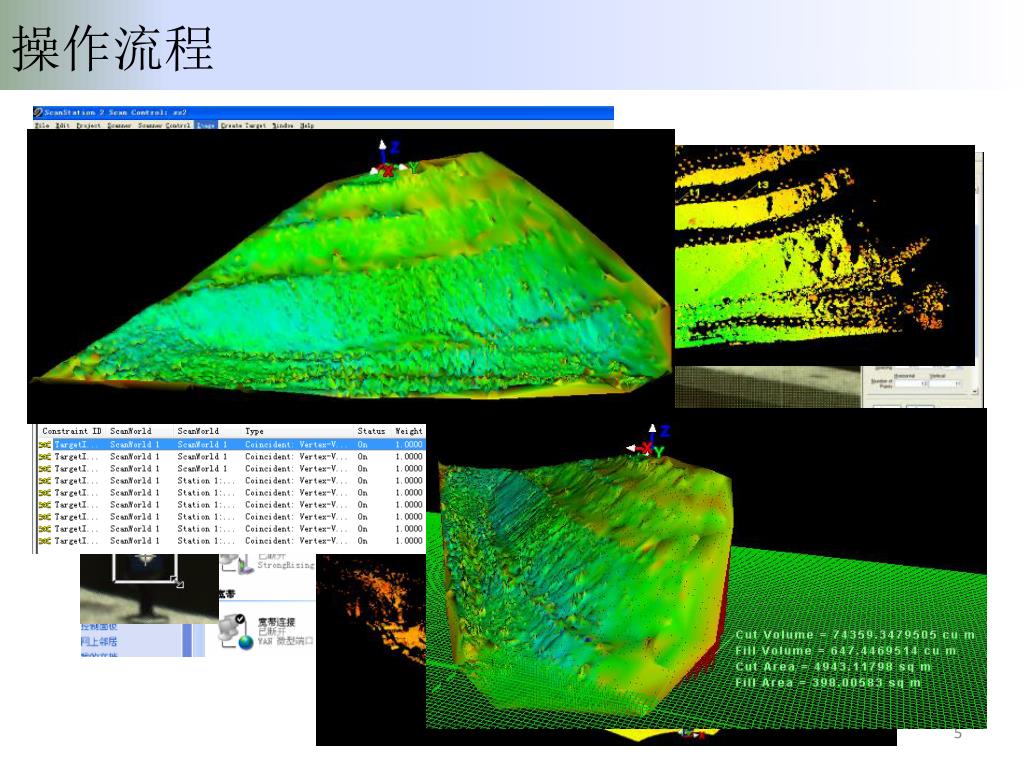Click the t1 target label in point cloud
This screenshot has width=1024, height=768.
[694, 193]
